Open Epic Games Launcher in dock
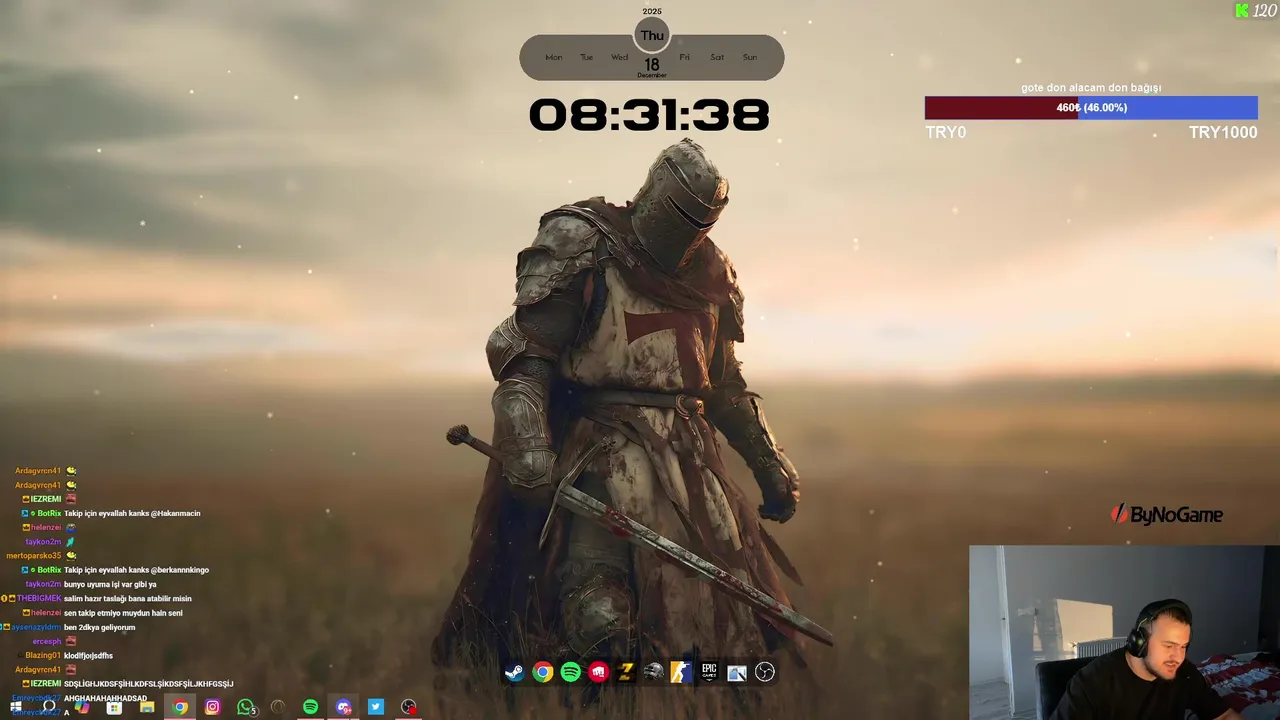 [x=709, y=672]
